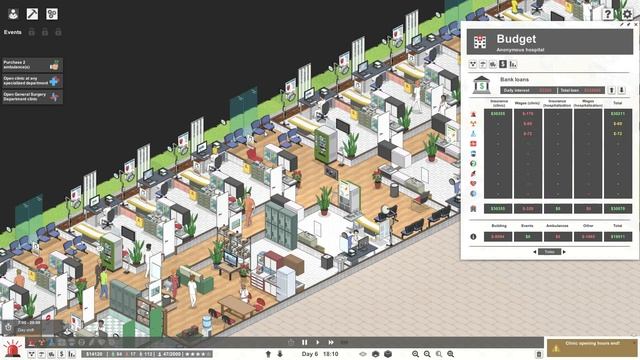Select the 'Purchase 2 ambulance(s)' objective
Viewport: 640px width, 360px height.
point(32,65)
